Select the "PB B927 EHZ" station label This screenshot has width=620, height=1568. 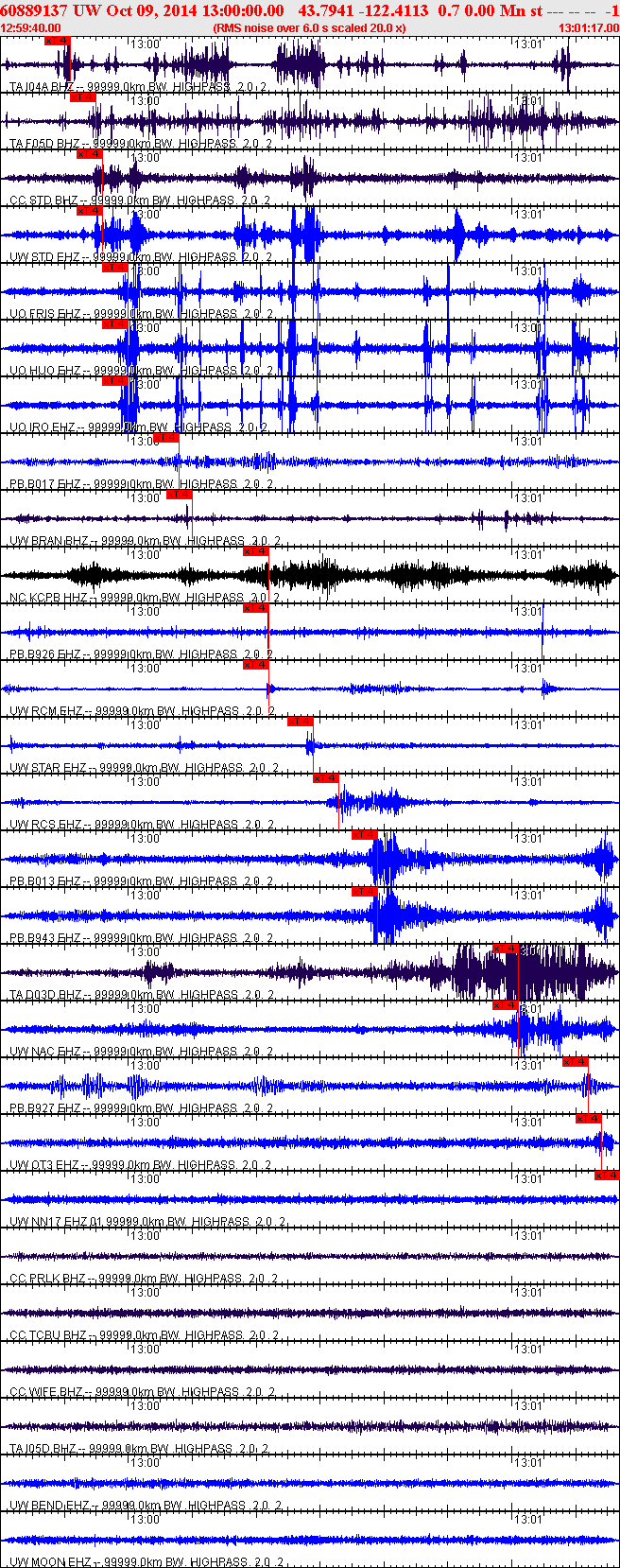point(45,1108)
